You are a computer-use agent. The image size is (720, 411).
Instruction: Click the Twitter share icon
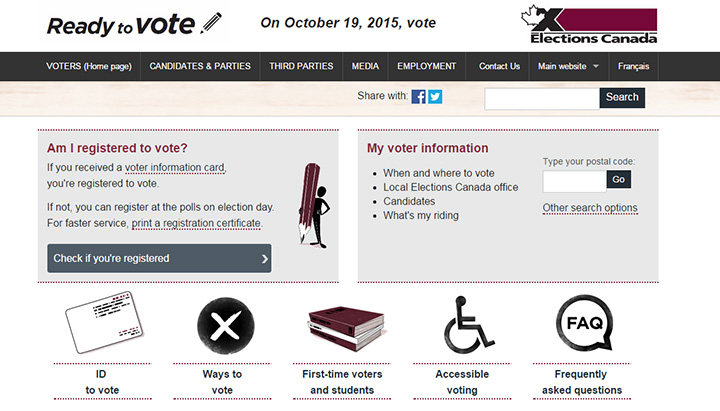(435, 97)
